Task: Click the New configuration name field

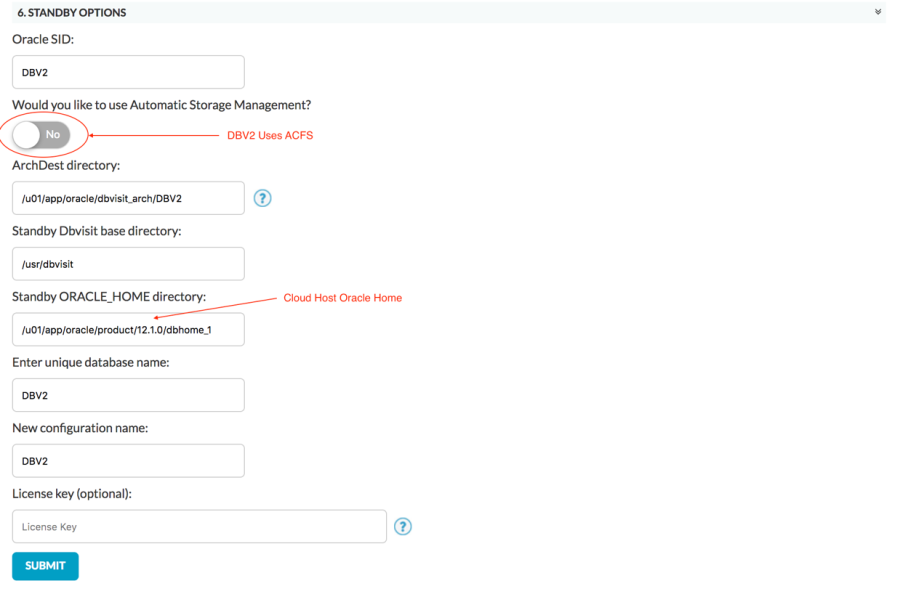Action: coord(129,461)
